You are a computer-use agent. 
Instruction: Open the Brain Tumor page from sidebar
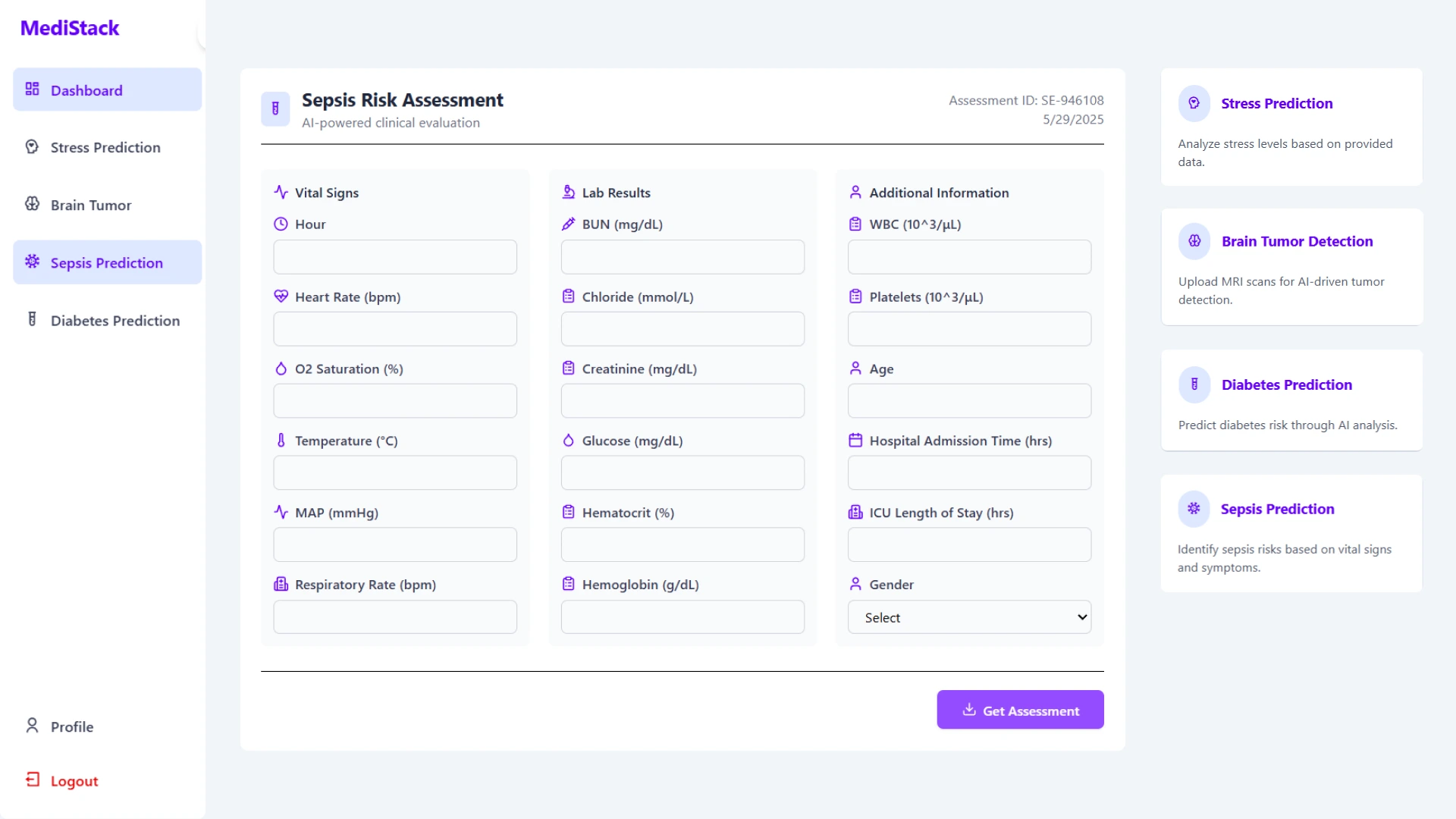107,205
